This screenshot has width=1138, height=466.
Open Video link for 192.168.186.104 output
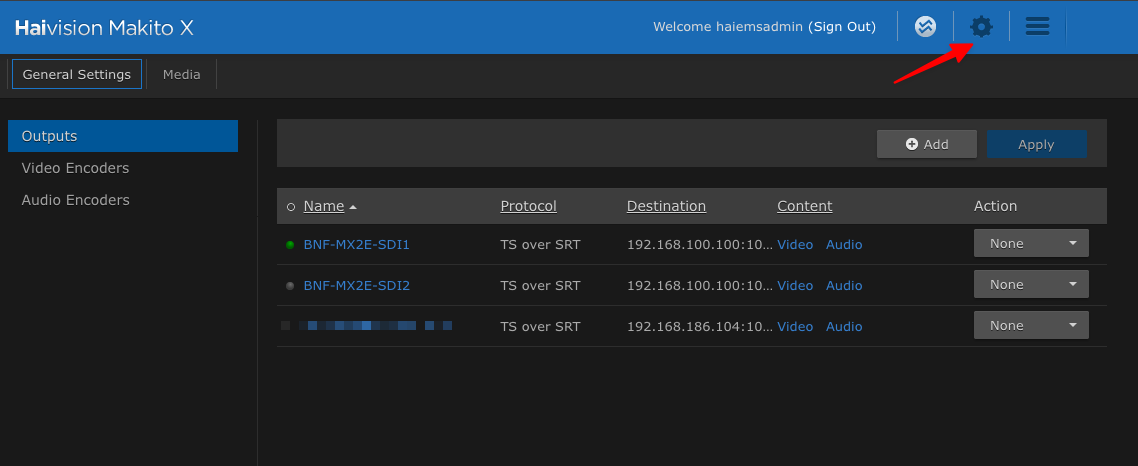pyautogui.click(x=795, y=327)
